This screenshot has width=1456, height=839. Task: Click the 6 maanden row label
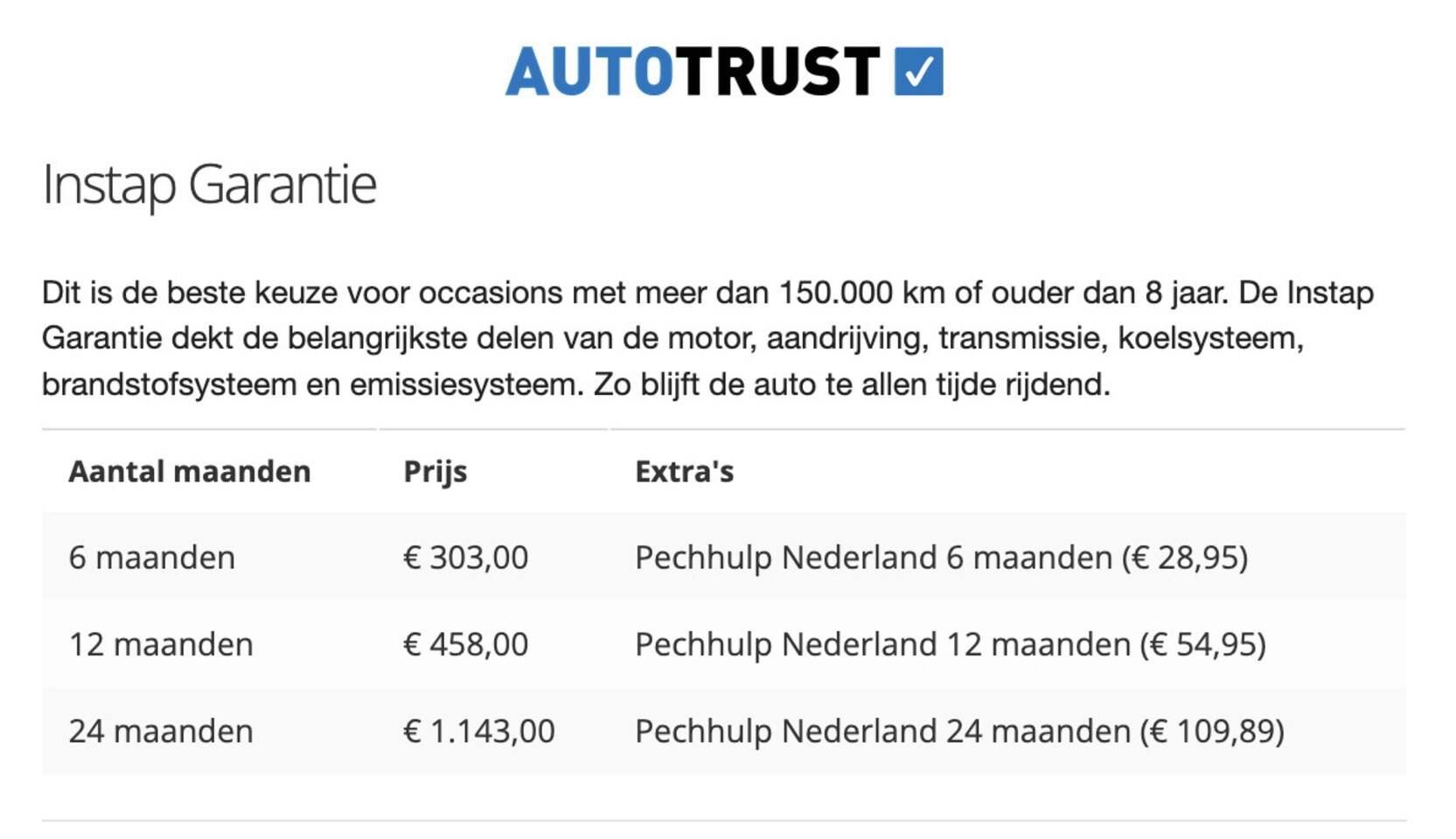[152, 558]
